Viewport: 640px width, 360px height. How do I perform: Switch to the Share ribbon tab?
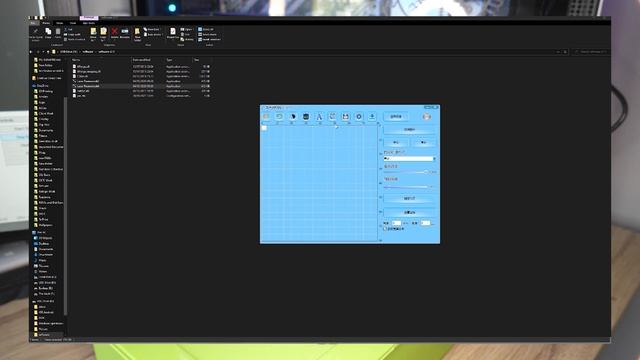[60, 23]
